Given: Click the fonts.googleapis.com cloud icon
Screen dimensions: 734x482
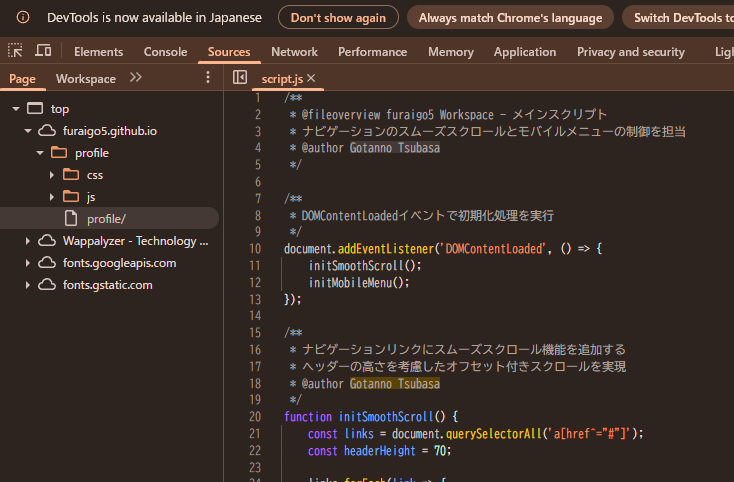Looking at the screenshot, I should tap(46, 263).
